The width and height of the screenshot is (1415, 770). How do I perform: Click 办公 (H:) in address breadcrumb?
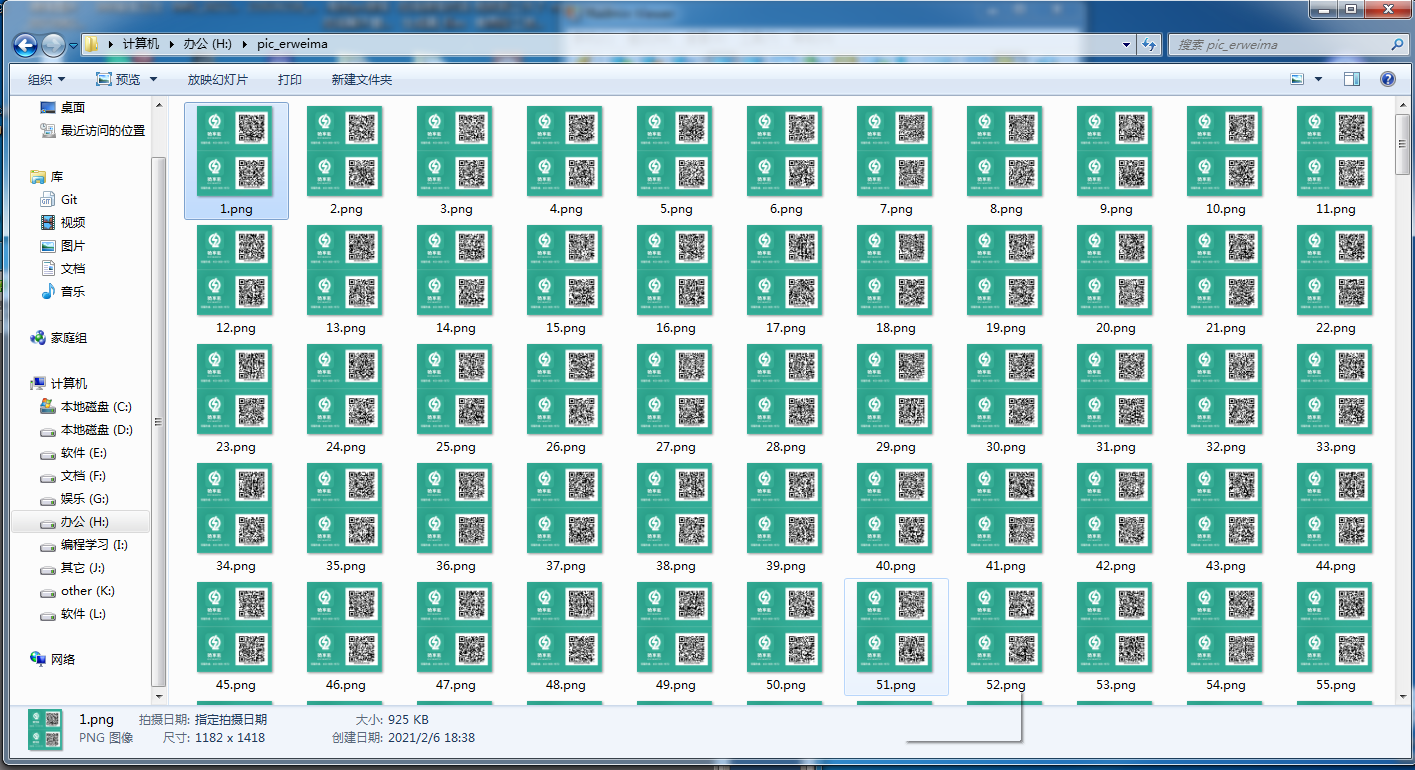pos(206,44)
